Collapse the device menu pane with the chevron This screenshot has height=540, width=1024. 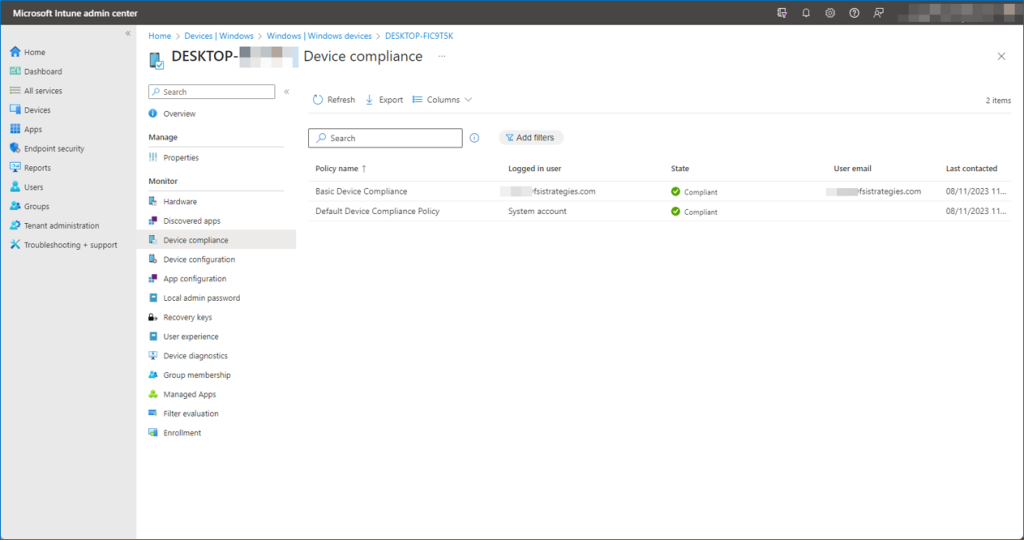(x=287, y=92)
